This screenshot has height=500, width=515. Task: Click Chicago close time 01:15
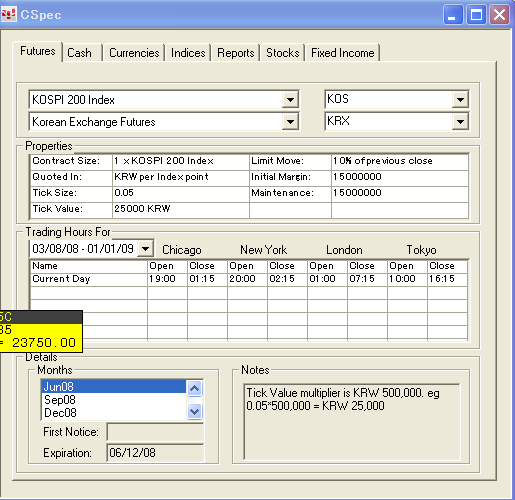tap(207, 279)
